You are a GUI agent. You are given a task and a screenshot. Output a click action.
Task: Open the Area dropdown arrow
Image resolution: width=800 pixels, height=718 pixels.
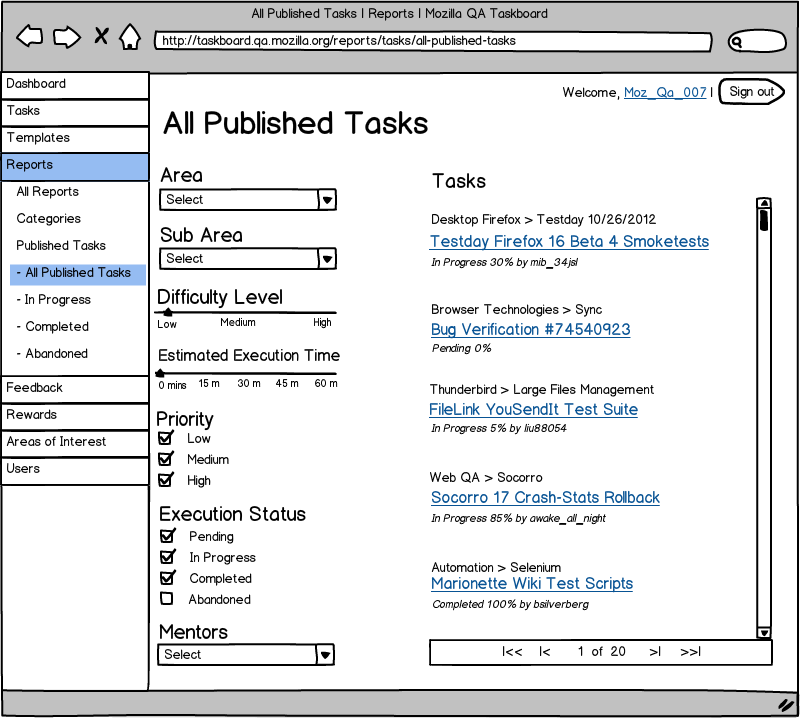327,200
